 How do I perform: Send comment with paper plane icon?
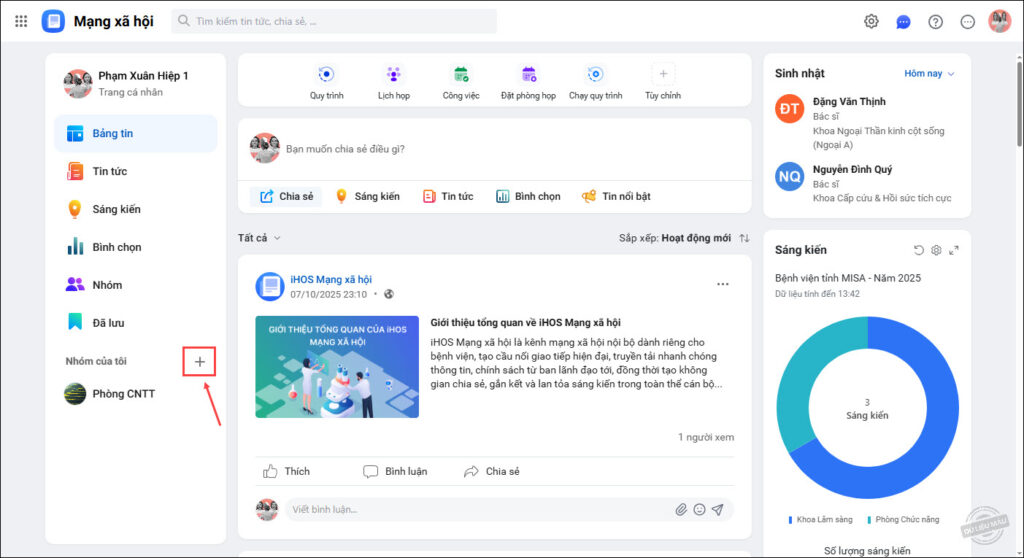point(718,510)
